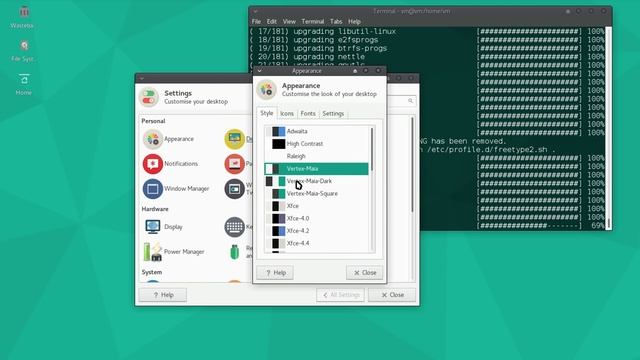Select the Raleigh theme
Screen dimensions: 640x360
pos(316,156)
